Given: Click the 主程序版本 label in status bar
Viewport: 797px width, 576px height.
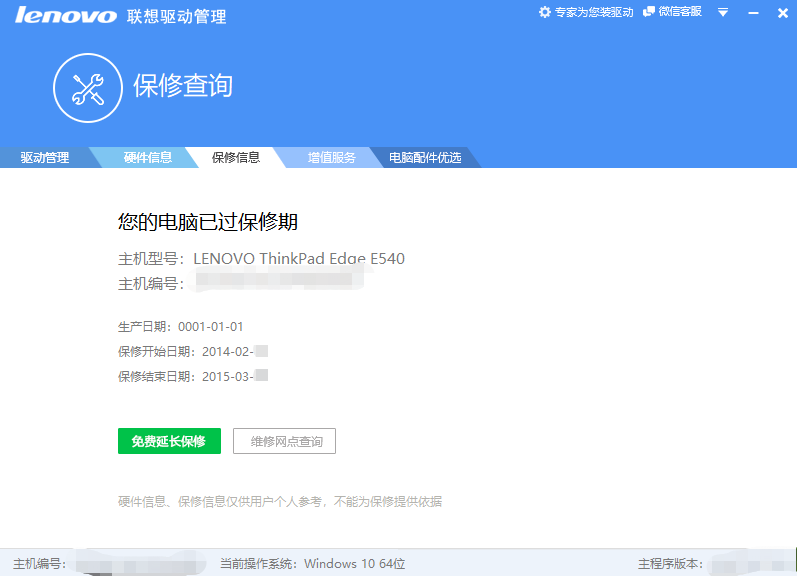Looking at the screenshot, I should tap(670, 563).
